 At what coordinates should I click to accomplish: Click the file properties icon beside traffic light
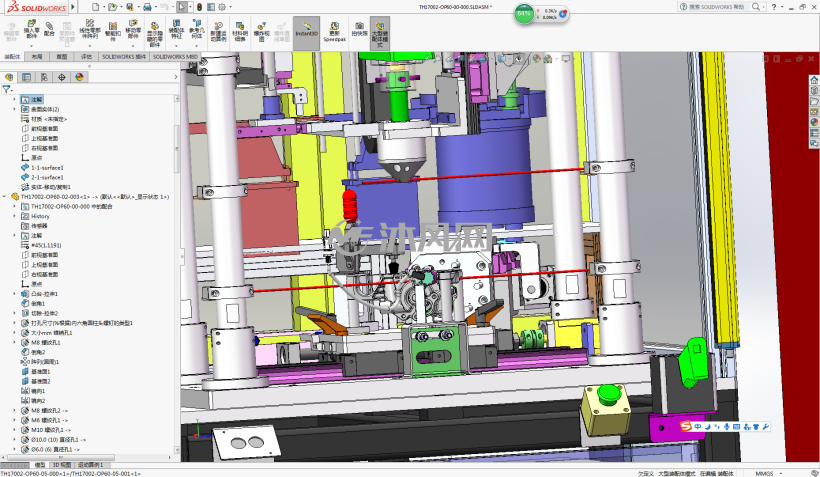click(210, 7)
